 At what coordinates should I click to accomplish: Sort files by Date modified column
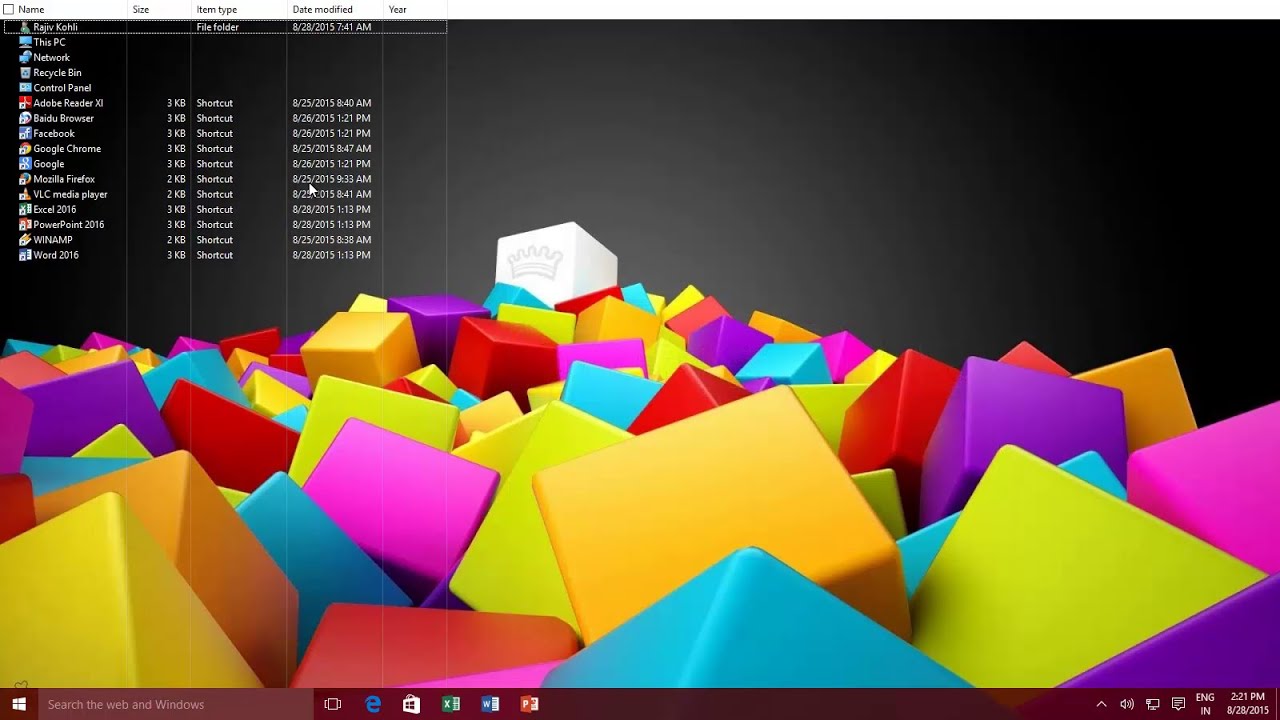321,9
